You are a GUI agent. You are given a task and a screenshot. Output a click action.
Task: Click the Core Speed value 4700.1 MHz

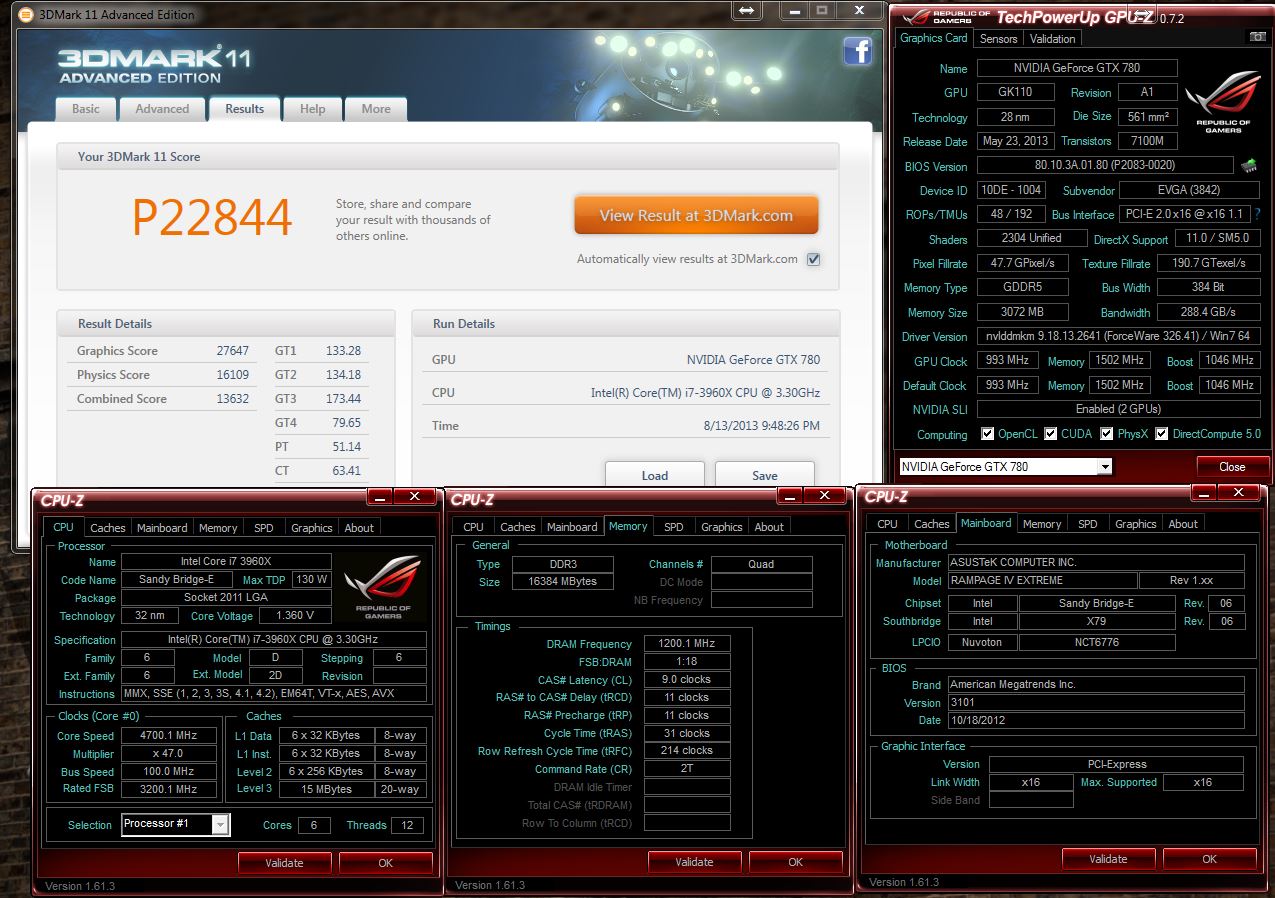(x=169, y=736)
